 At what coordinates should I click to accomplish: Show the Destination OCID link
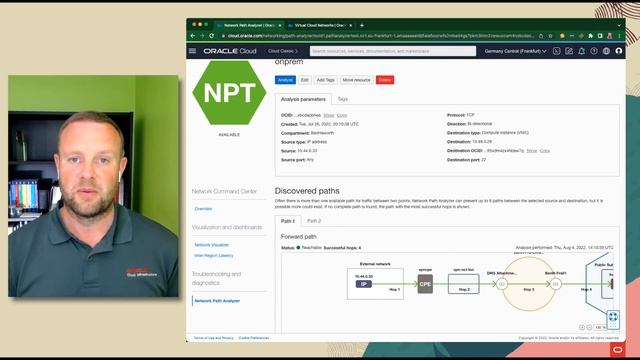click(531, 151)
